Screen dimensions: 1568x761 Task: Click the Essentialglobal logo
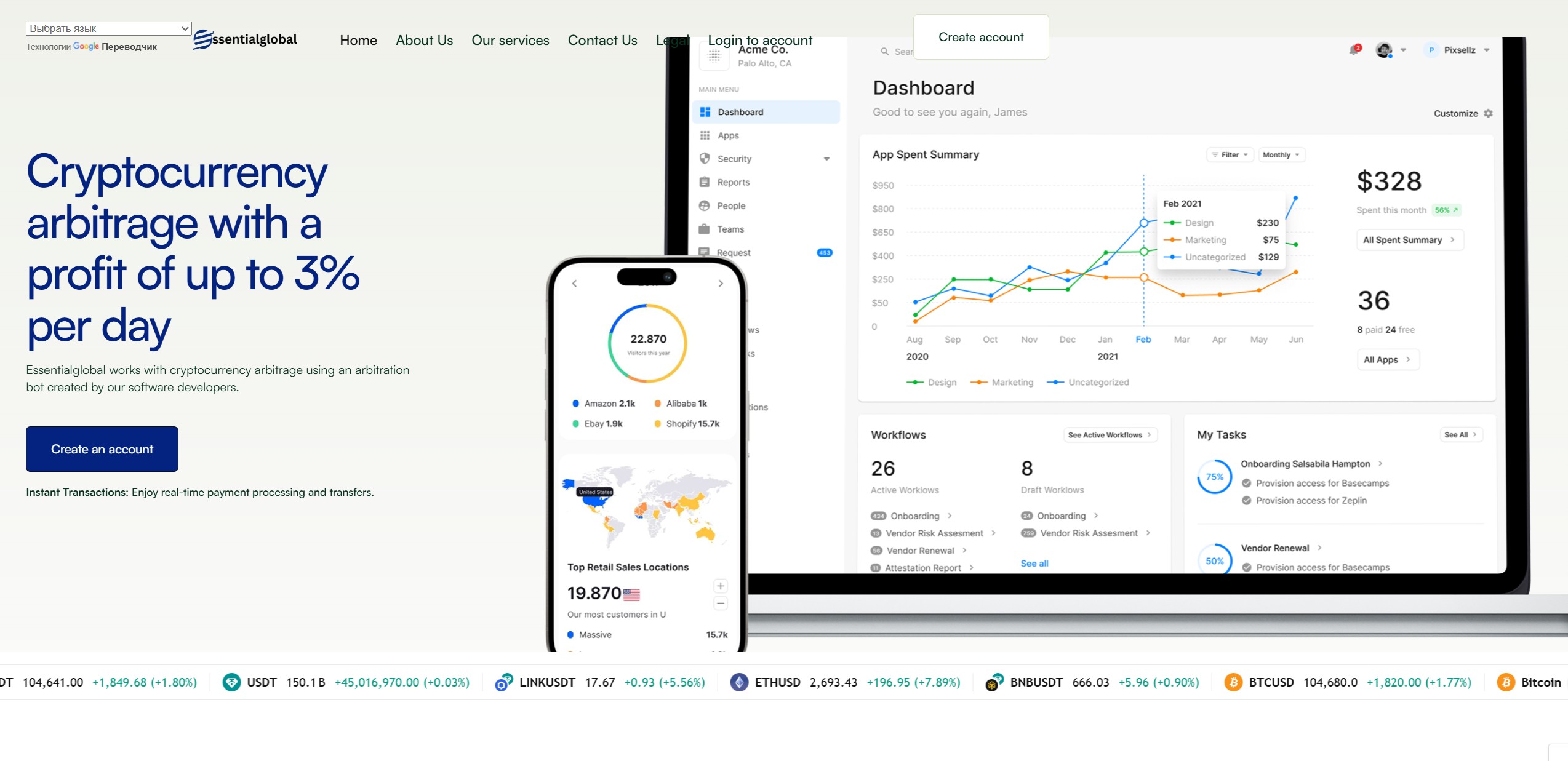pos(245,39)
